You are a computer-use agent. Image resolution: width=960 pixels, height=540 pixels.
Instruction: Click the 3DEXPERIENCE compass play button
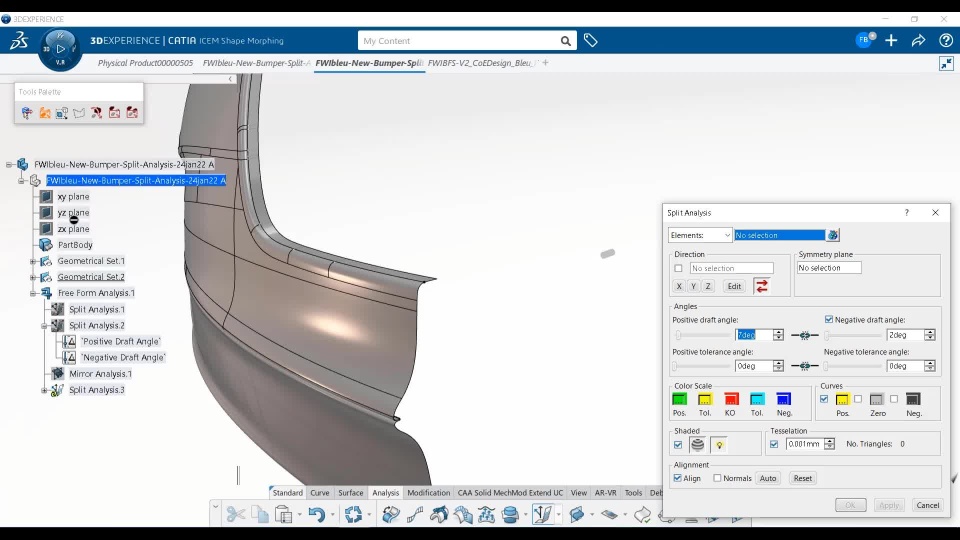coord(60,47)
